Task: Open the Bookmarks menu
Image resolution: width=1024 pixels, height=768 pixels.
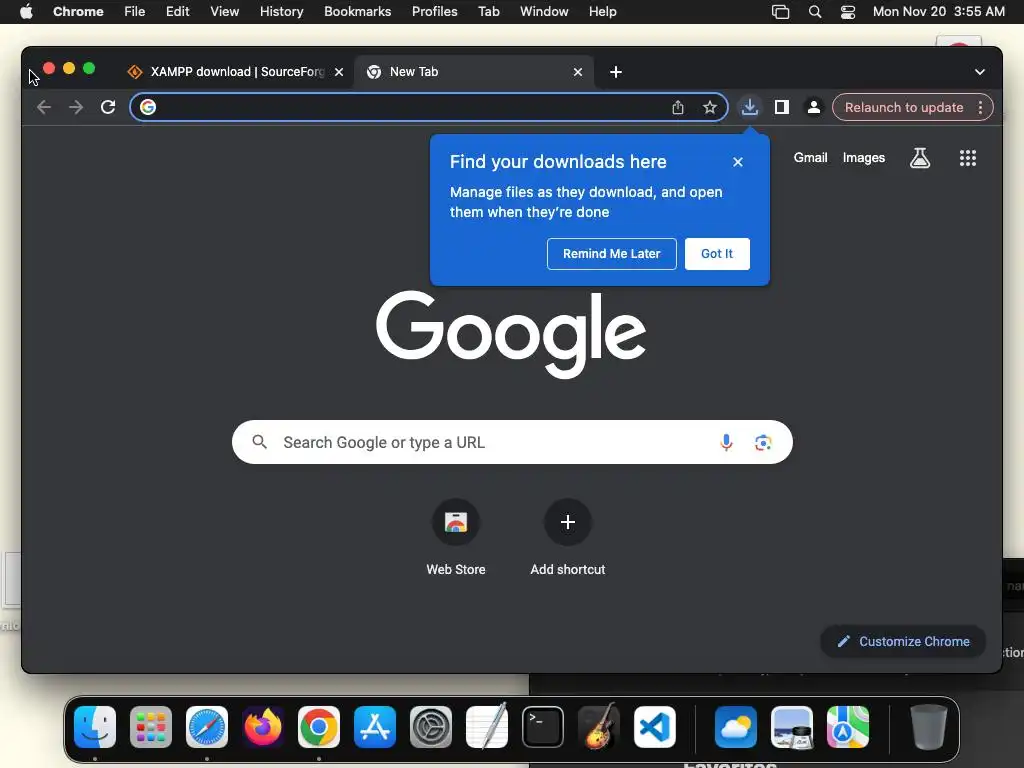Action: (357, 12)
